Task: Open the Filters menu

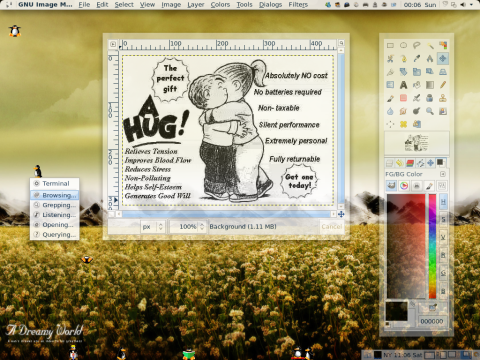Action: [298, 5]
